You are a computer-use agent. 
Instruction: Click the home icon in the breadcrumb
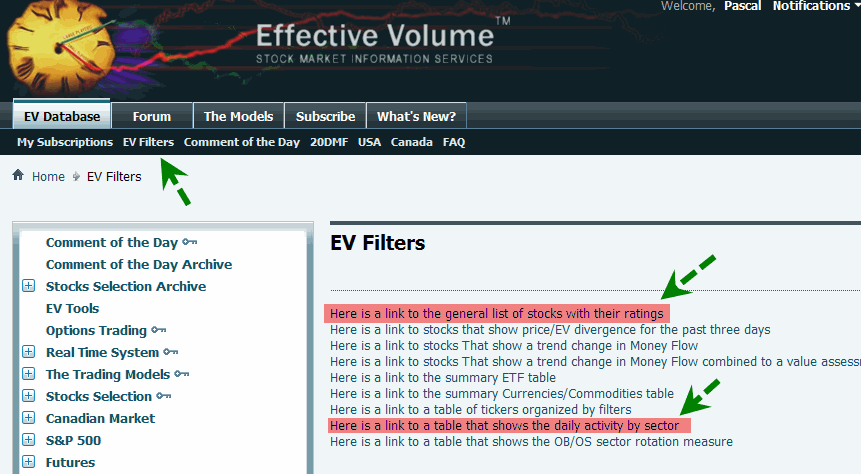pos(18,175)
